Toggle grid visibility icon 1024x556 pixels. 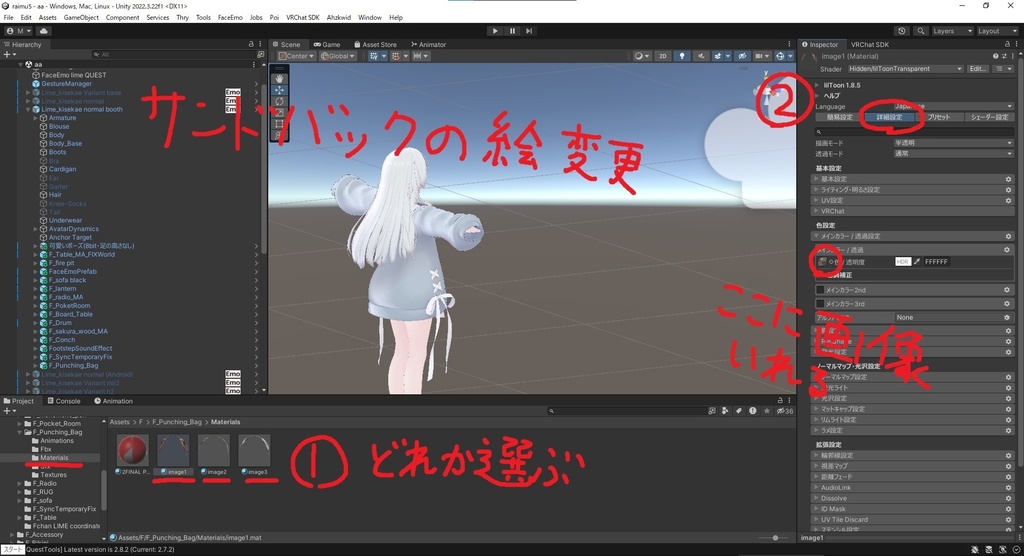click(x=376, y=56)
